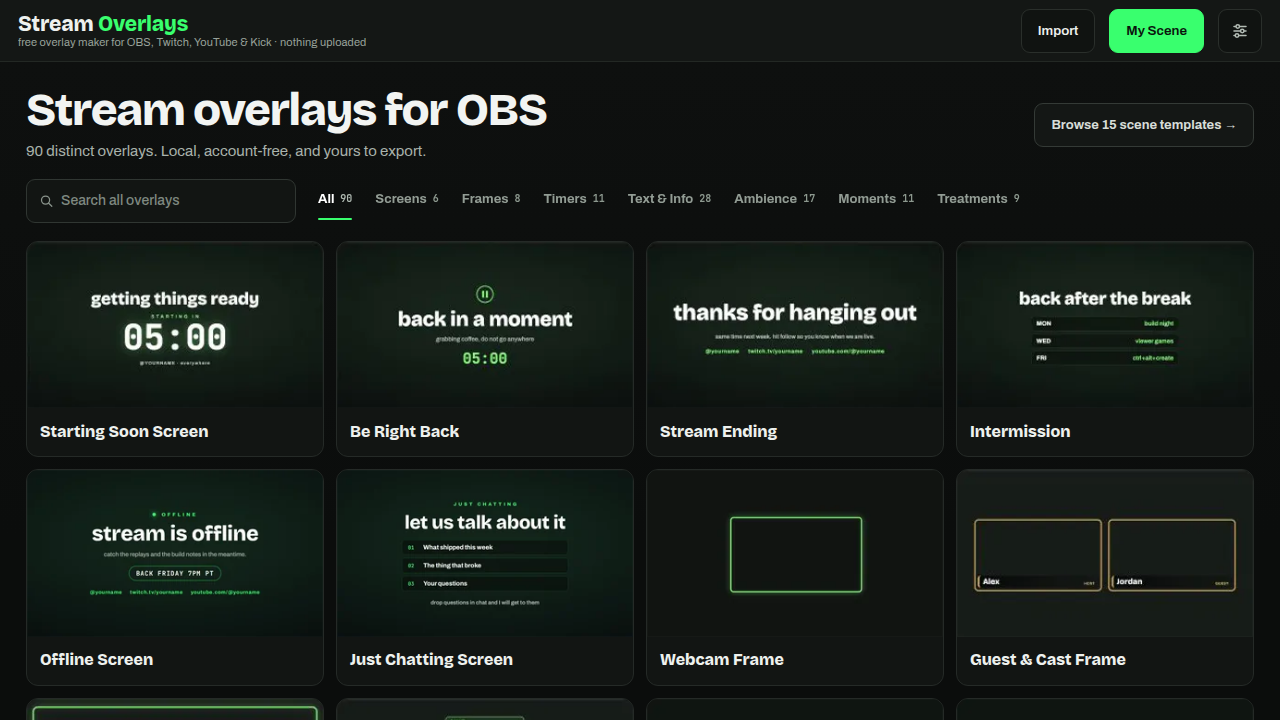Click the search magnifier icon

[x=47, y=201]
